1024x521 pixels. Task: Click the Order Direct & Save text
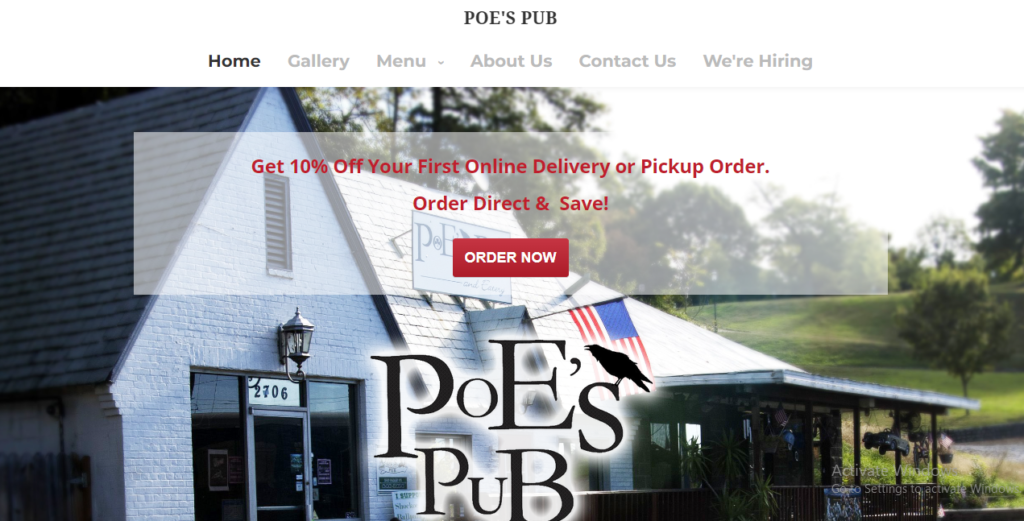[x=510, y=203]
